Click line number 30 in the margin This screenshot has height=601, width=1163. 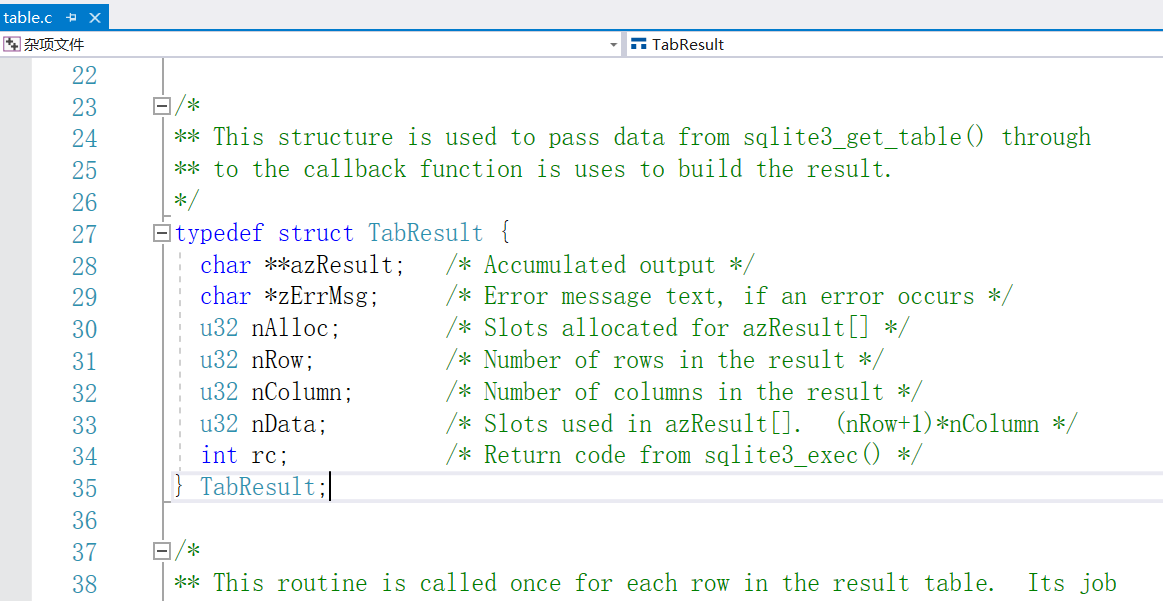coord(85,329)
